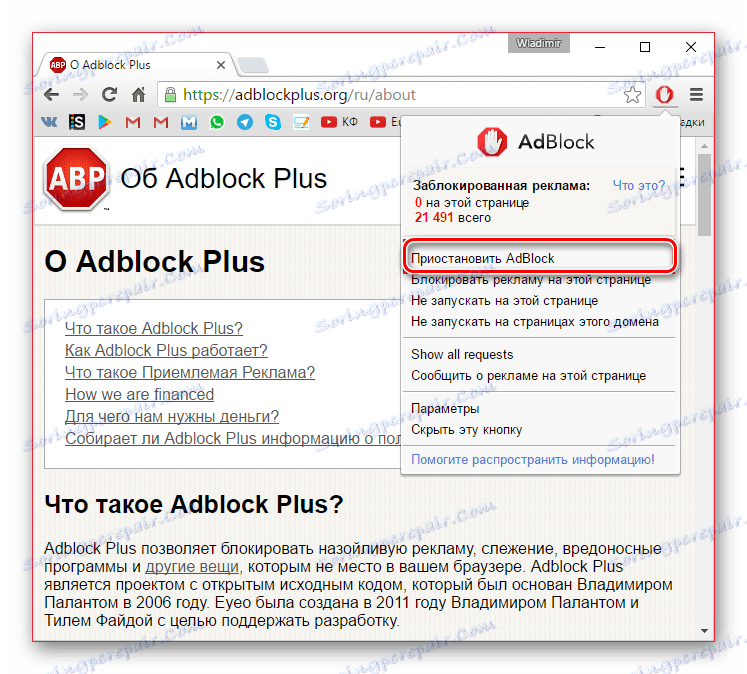Viewport: 747px width, 674px height.
Task: Open the first Gmail bookmark
Action: click(132, 122)
